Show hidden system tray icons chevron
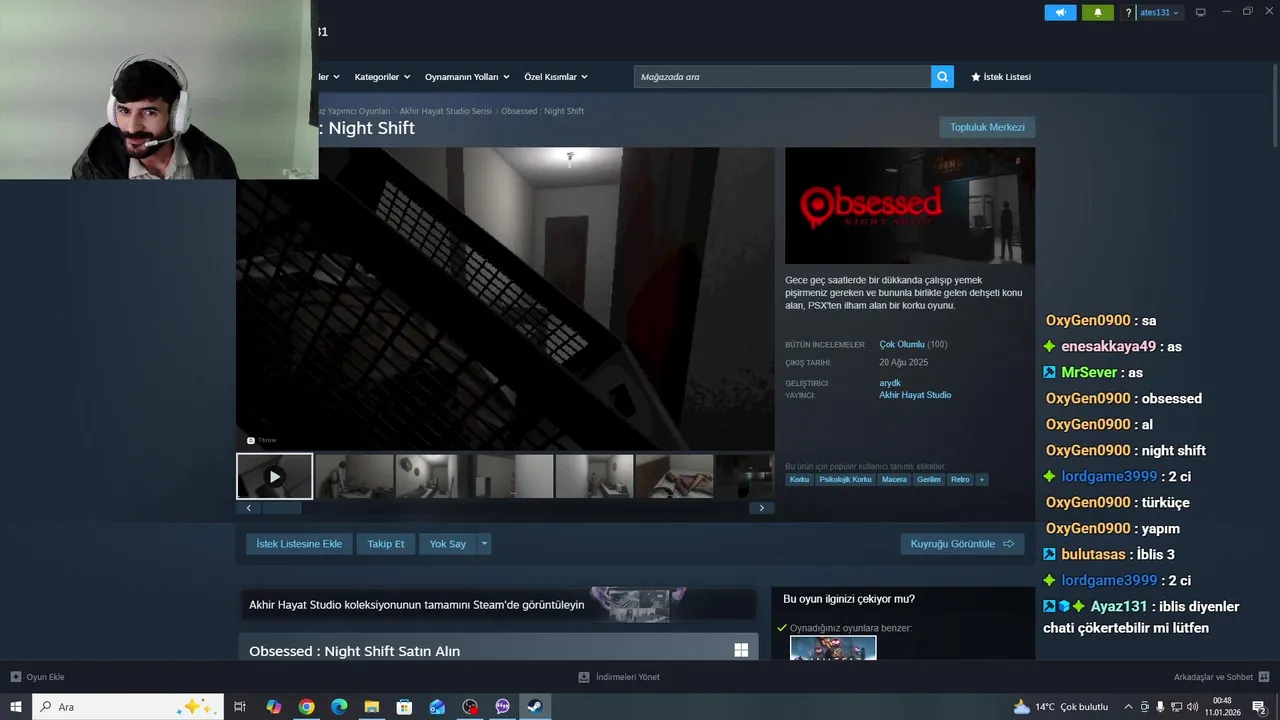 point(1129,707)
